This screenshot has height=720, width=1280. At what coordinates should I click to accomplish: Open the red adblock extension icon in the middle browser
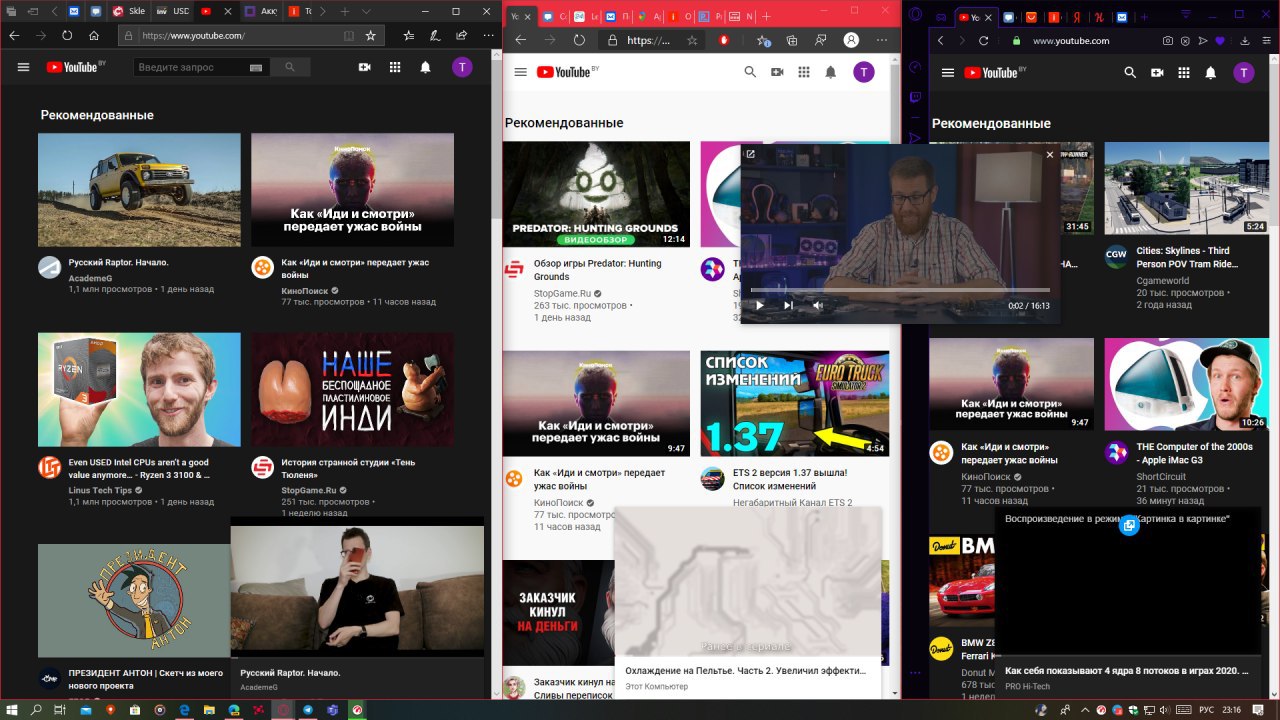pos(725,40)
